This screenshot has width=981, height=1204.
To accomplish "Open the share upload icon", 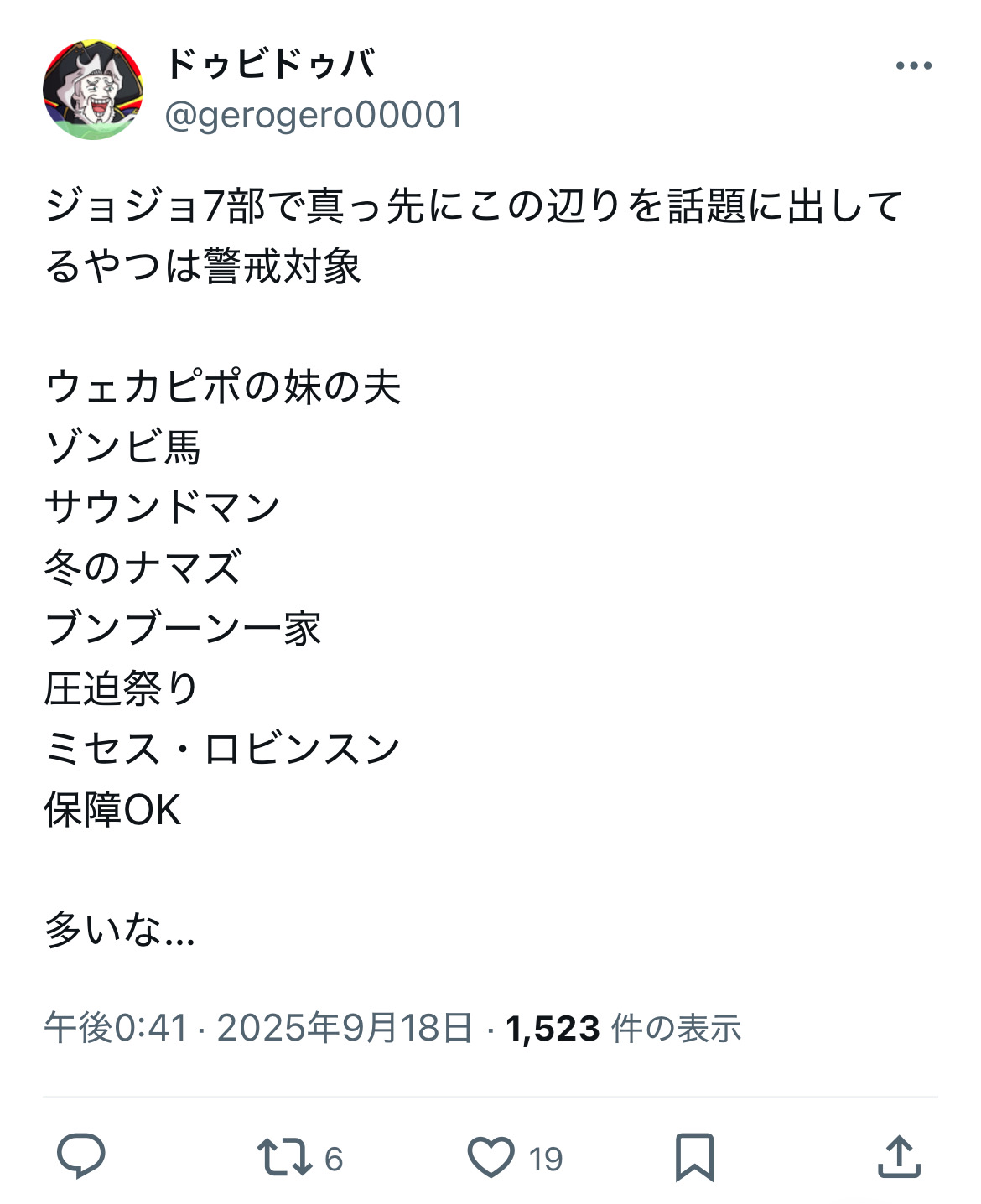I will coord(899,1157).
